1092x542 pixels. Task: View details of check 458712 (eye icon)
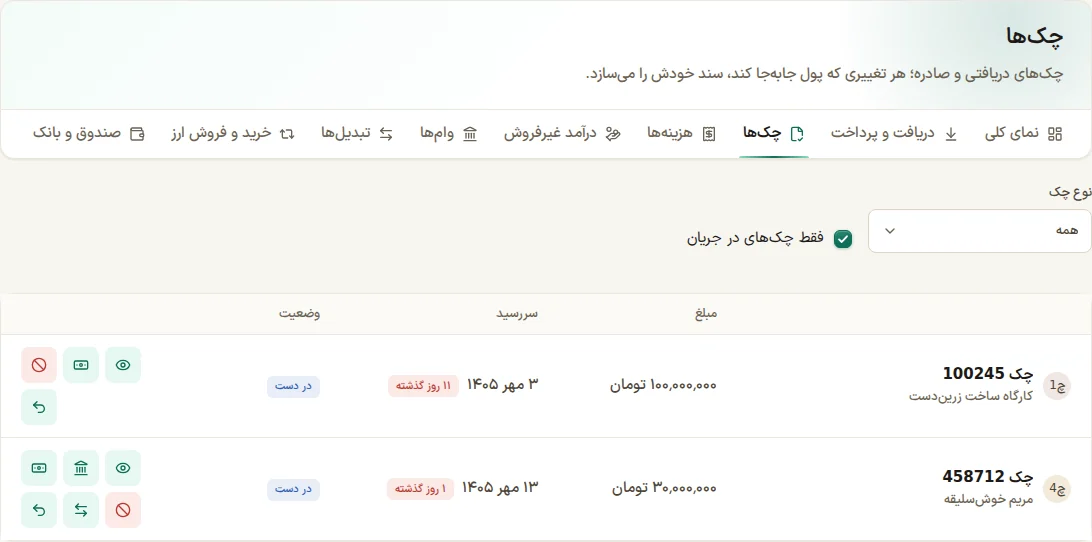pyautogui.click(x=123, y=468)
